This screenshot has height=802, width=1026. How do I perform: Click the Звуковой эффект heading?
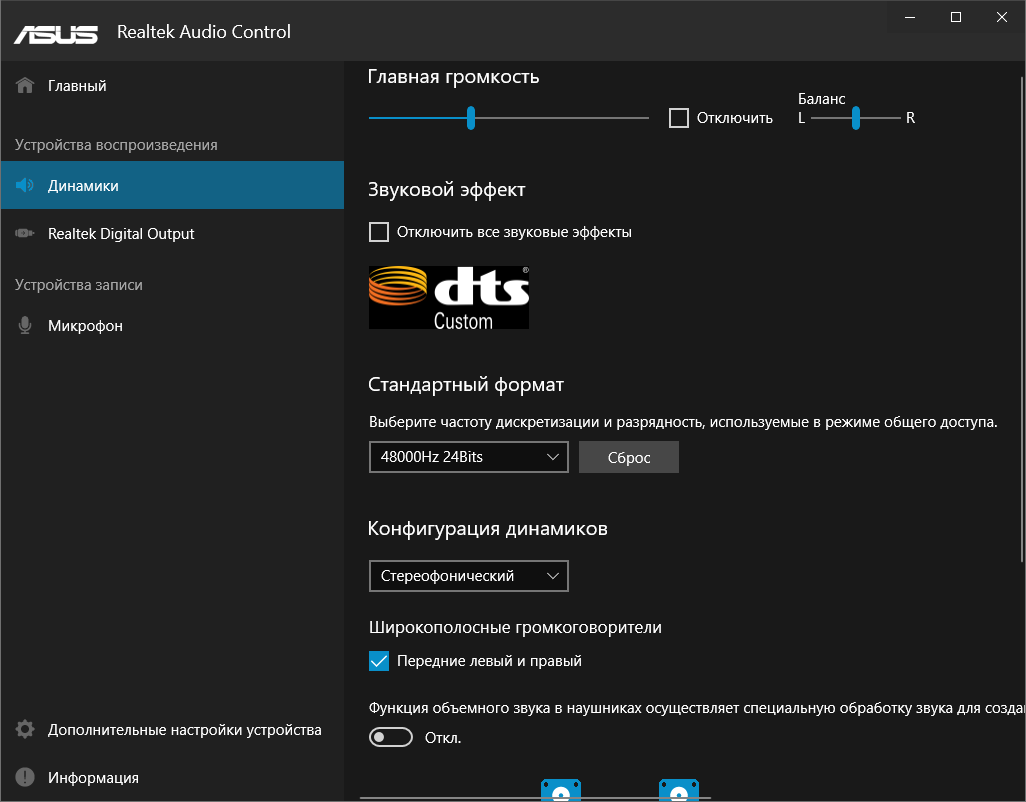[x=446, y=190]
